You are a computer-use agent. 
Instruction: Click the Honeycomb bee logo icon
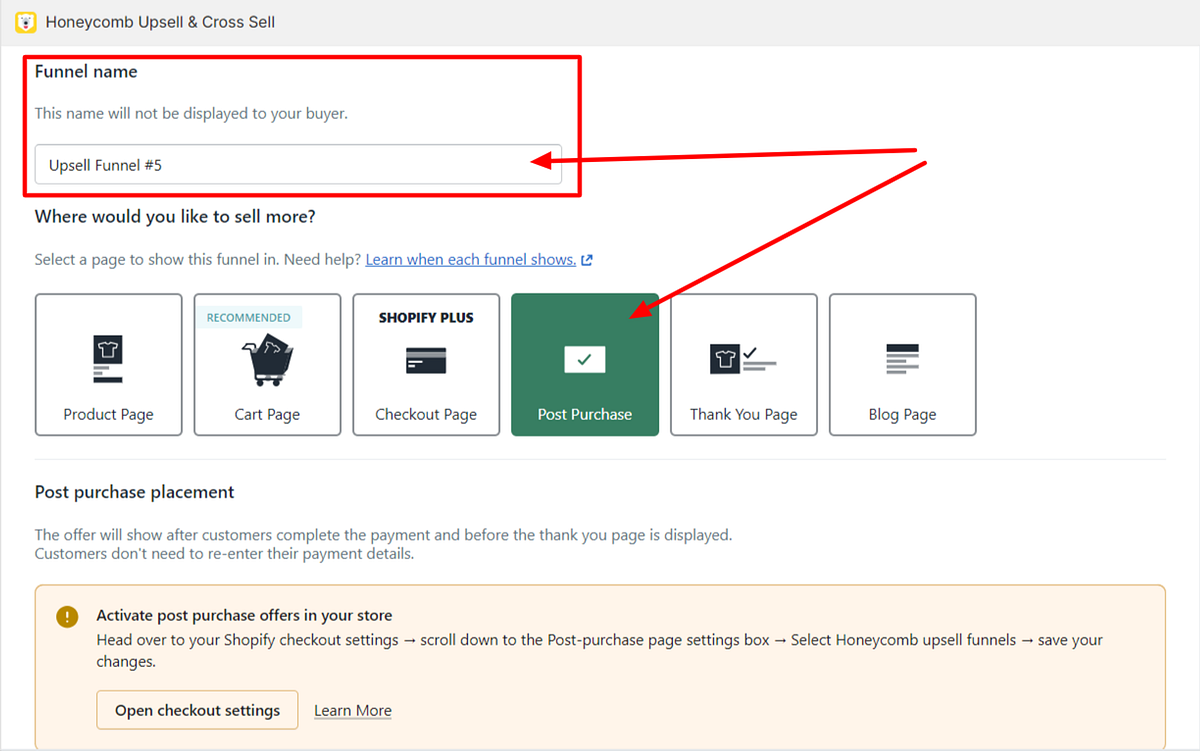25,21
